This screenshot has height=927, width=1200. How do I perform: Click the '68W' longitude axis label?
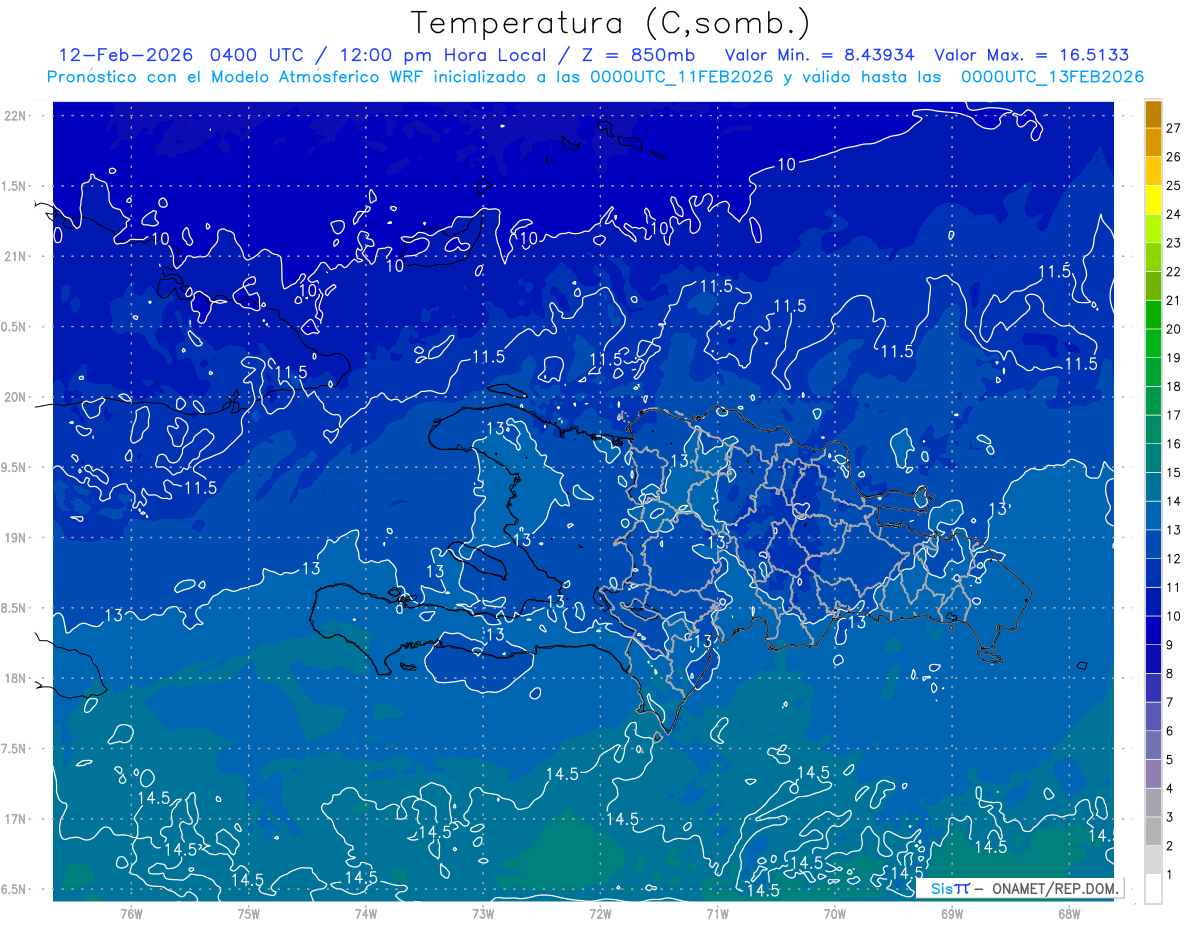click(1069, 914)
